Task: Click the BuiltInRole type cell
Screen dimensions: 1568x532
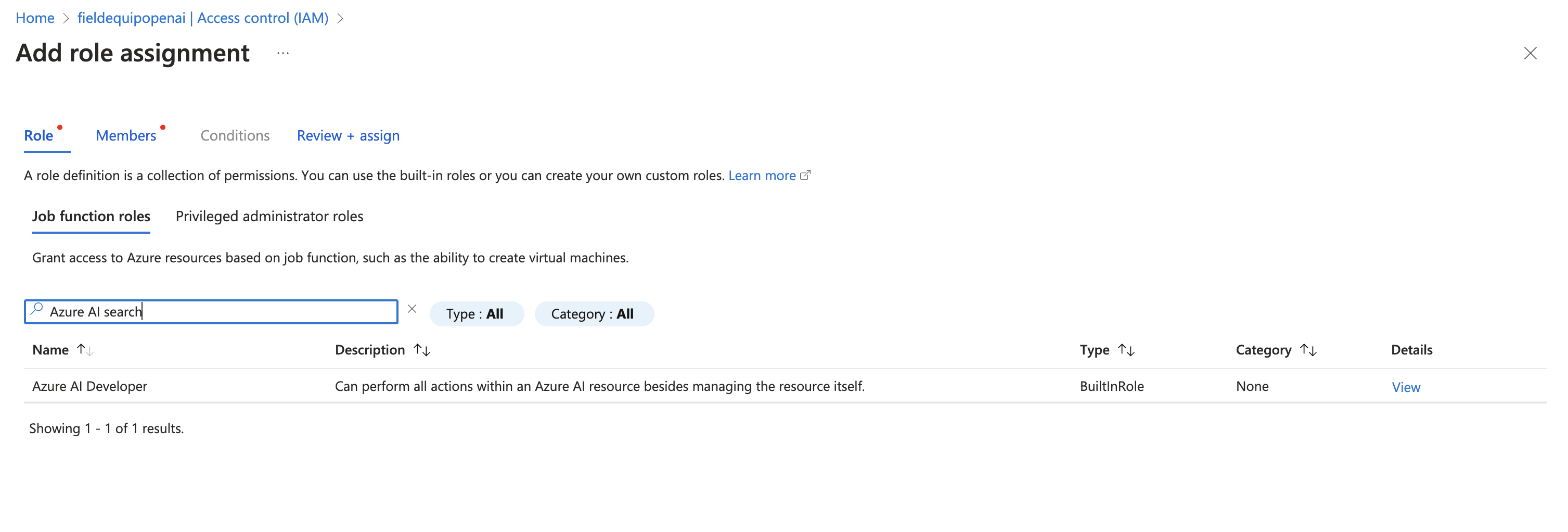Action: tap(1111, 386)
